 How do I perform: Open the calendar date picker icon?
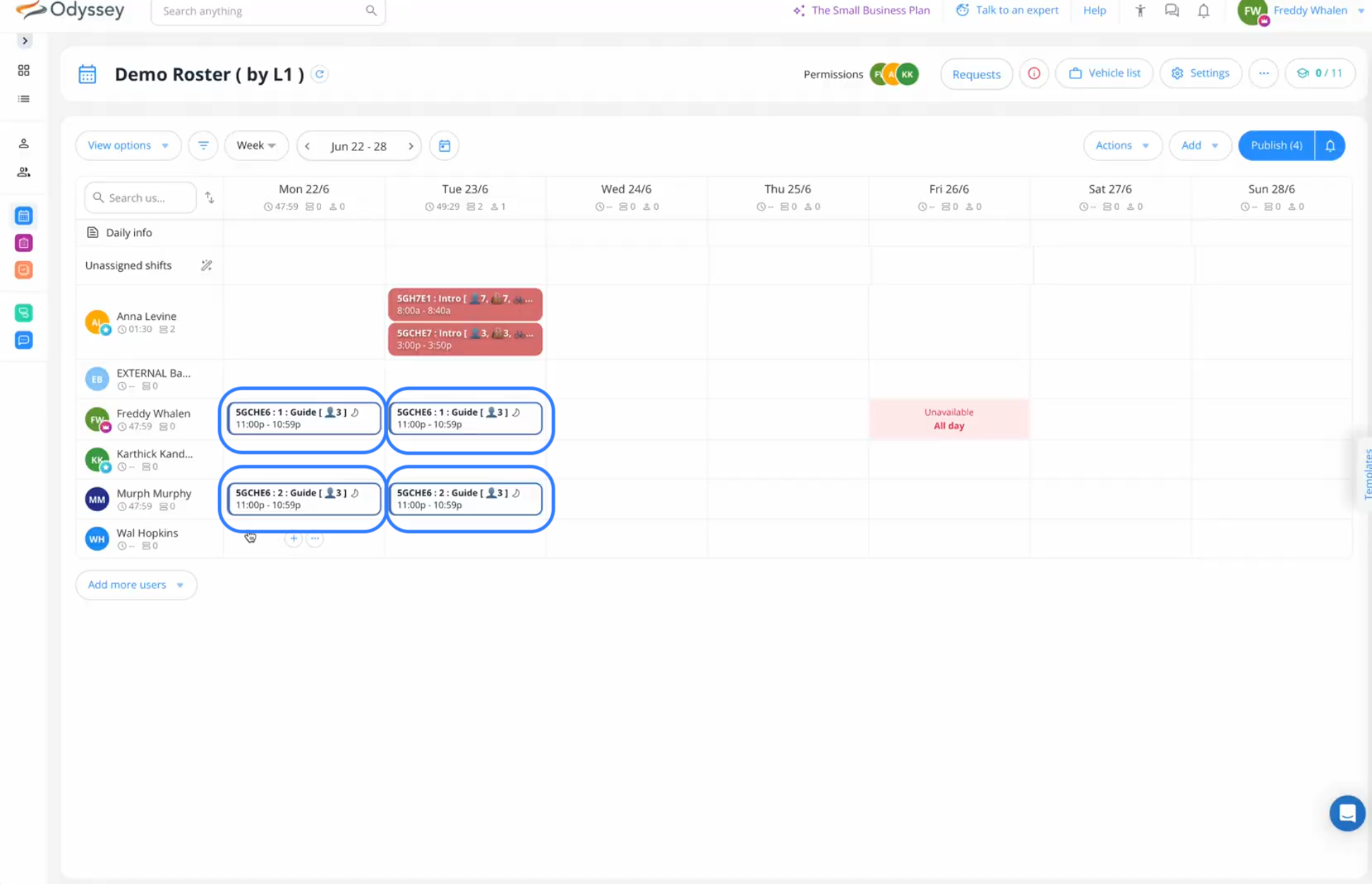coord(445,145)
